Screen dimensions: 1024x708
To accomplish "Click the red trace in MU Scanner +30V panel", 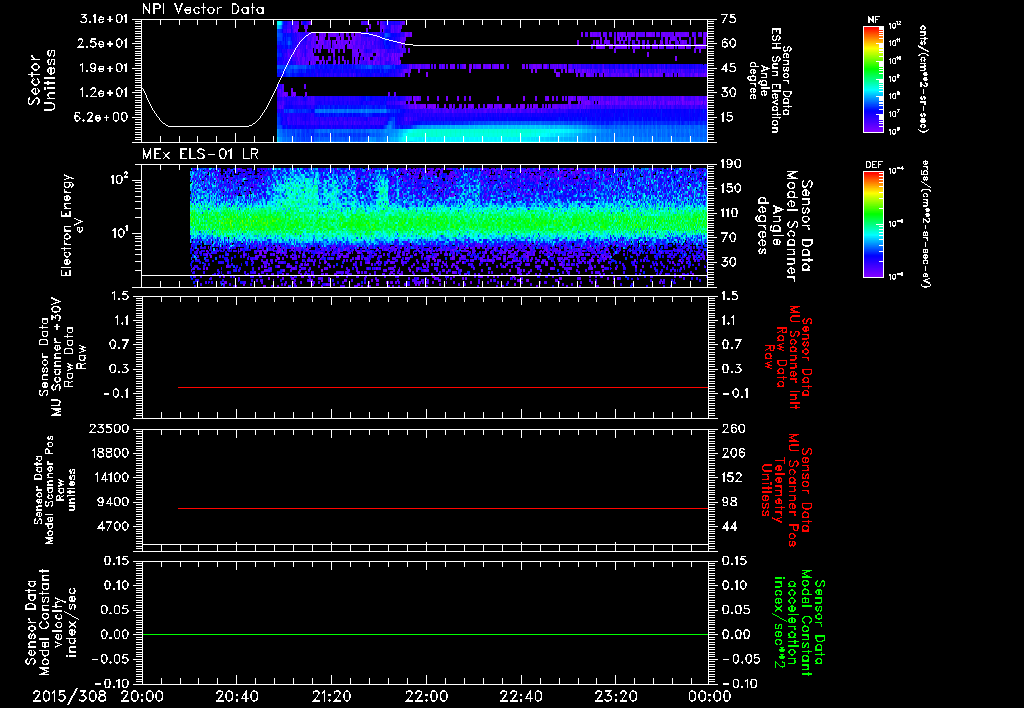I will [443, 387].
